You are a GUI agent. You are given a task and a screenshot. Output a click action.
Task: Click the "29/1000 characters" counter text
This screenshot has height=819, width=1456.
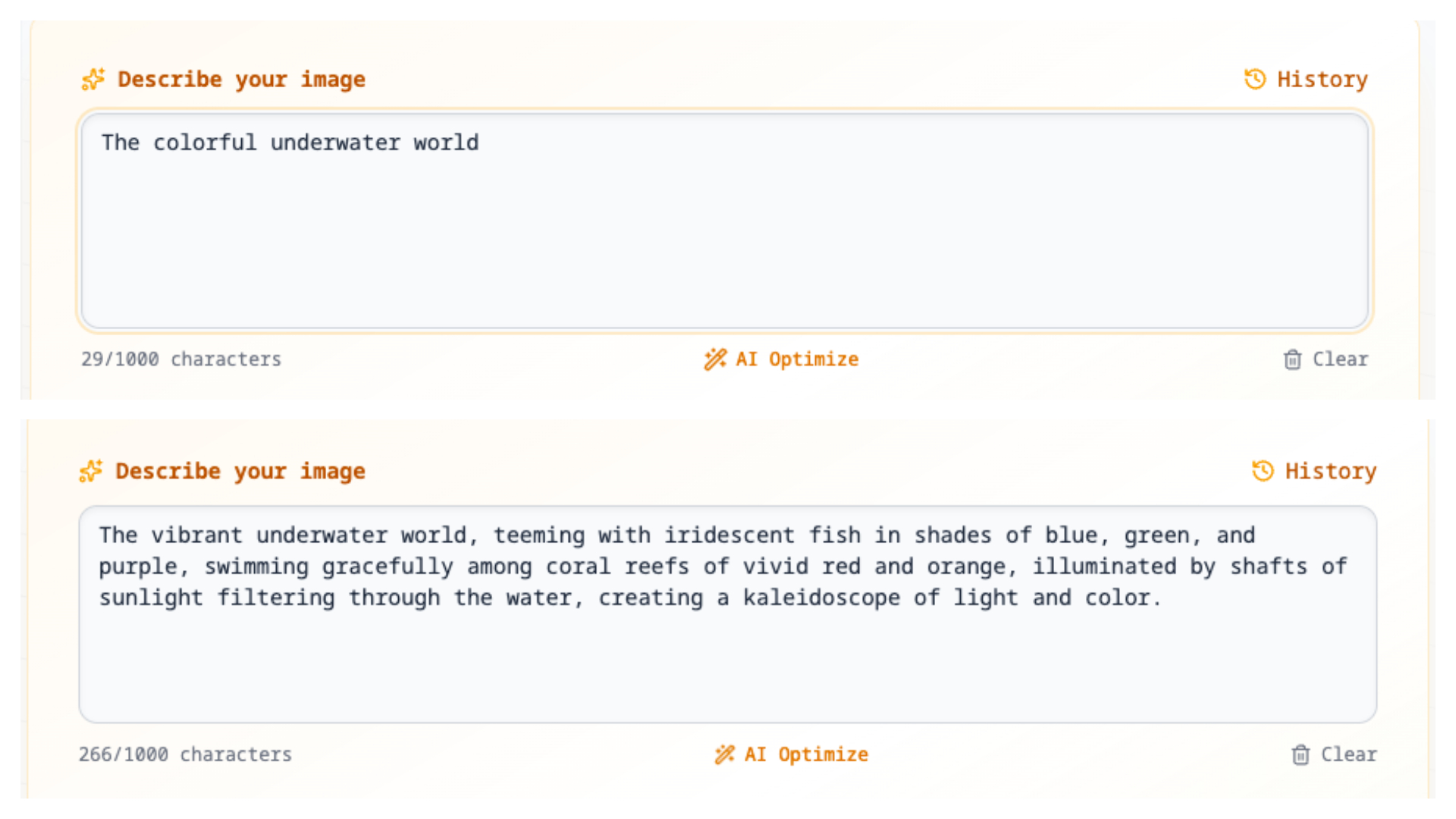tap(181, 359)
